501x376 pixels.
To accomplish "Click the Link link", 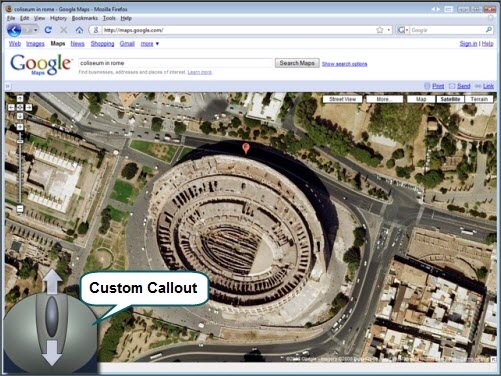I will [488, 86].
